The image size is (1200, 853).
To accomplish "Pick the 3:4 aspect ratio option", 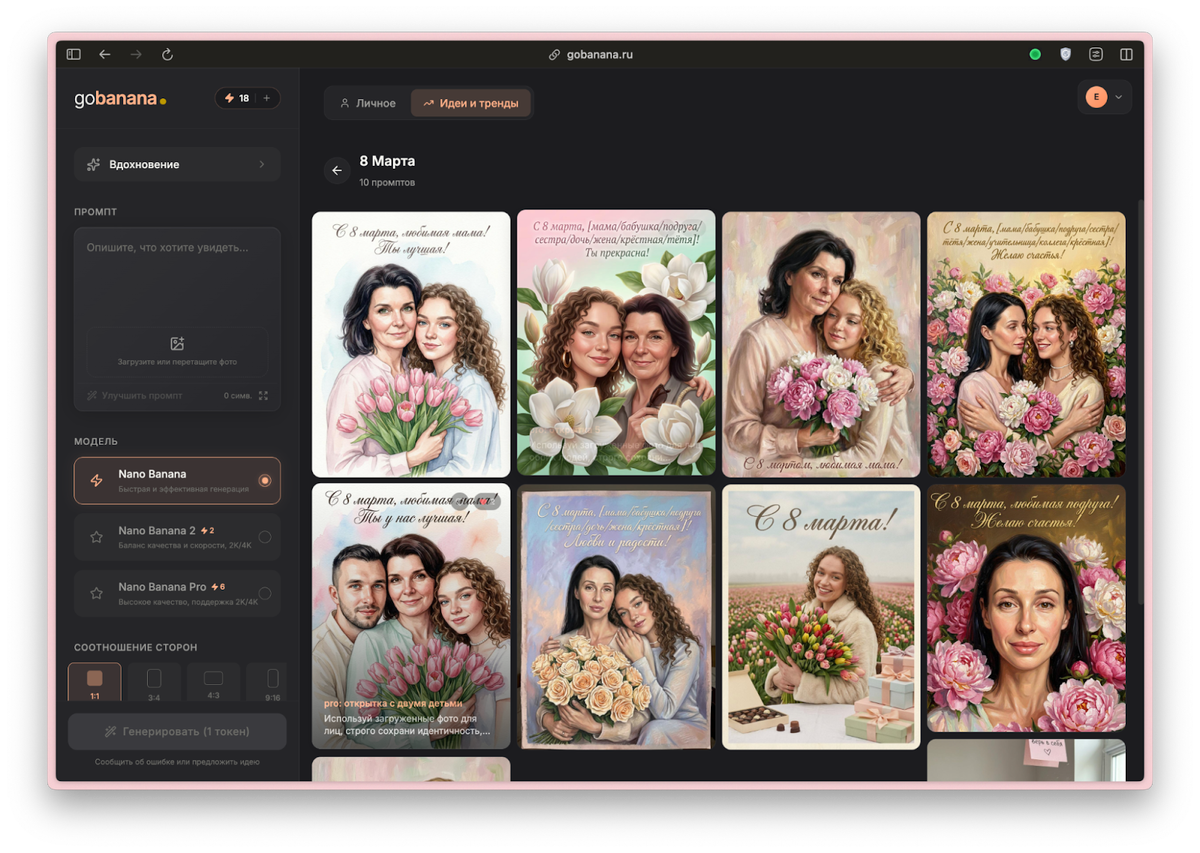I will tap(154, 684).
